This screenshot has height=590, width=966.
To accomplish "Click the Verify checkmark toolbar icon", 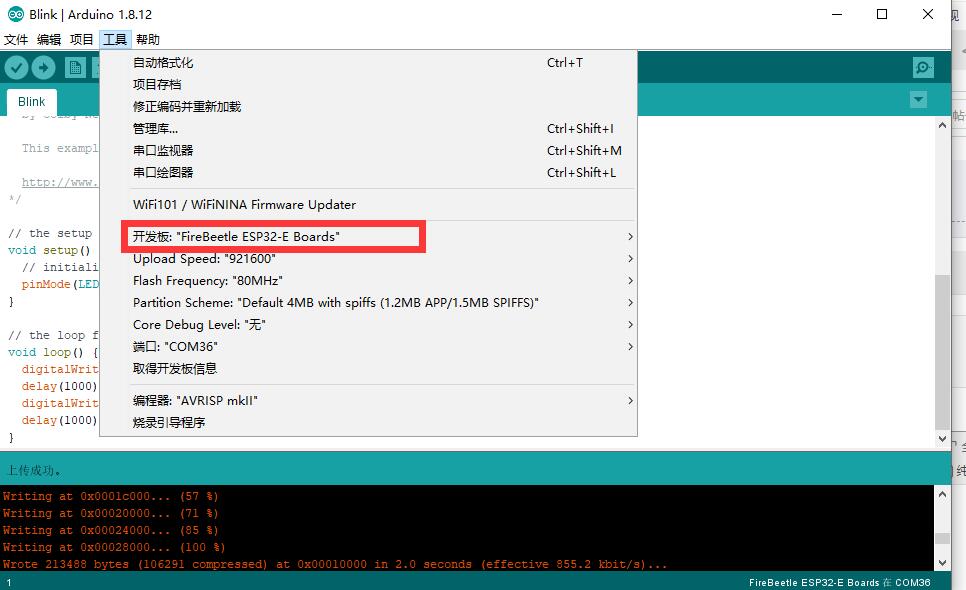I will 17,67.
